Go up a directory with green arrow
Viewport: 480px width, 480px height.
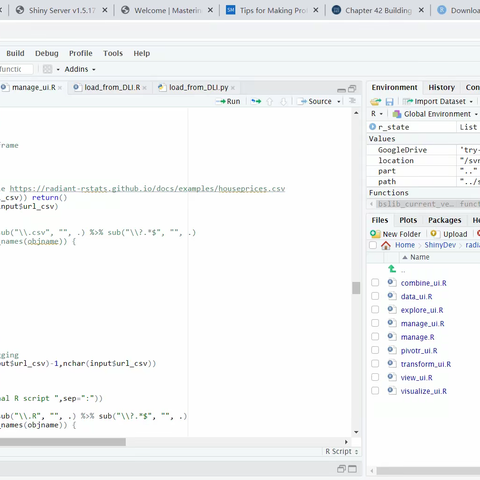tap(392, 269)
